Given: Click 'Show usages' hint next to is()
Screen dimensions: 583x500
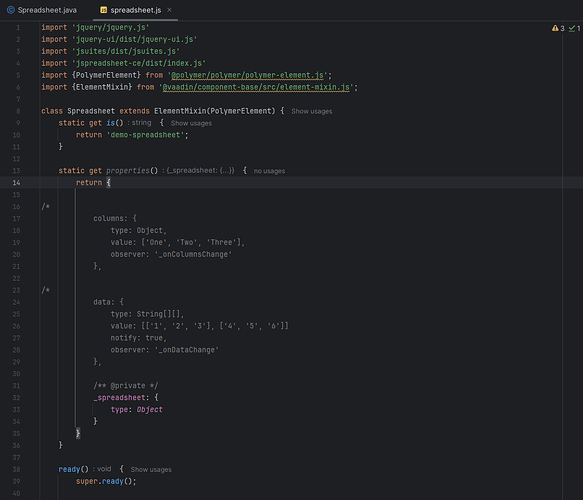Looking at the screenshot, I should tap(191, 123).
